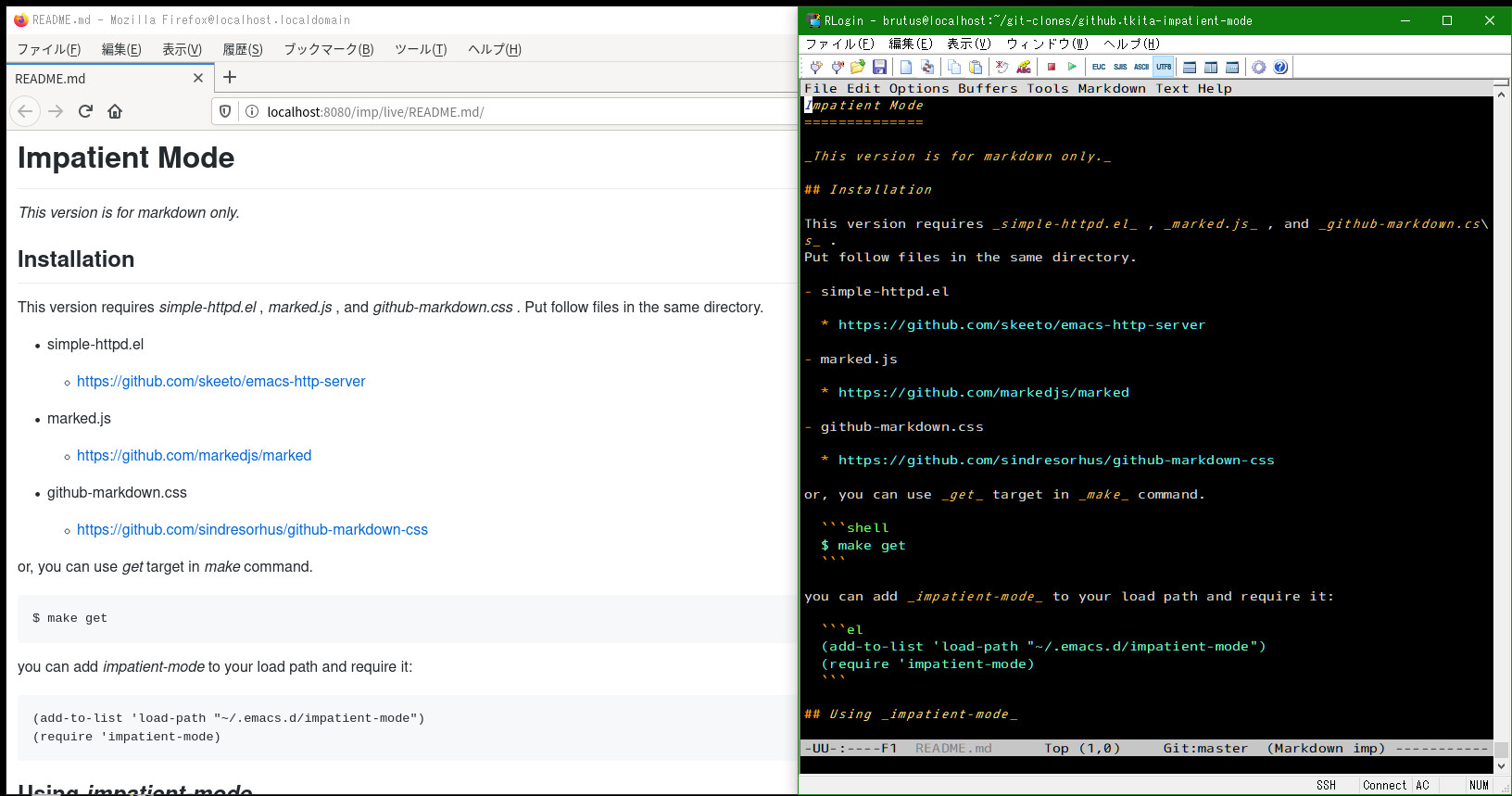Click Emacs Help menu in terminal
The height and width of the screenshot is (796, 1512).
tap(1215, 88)
